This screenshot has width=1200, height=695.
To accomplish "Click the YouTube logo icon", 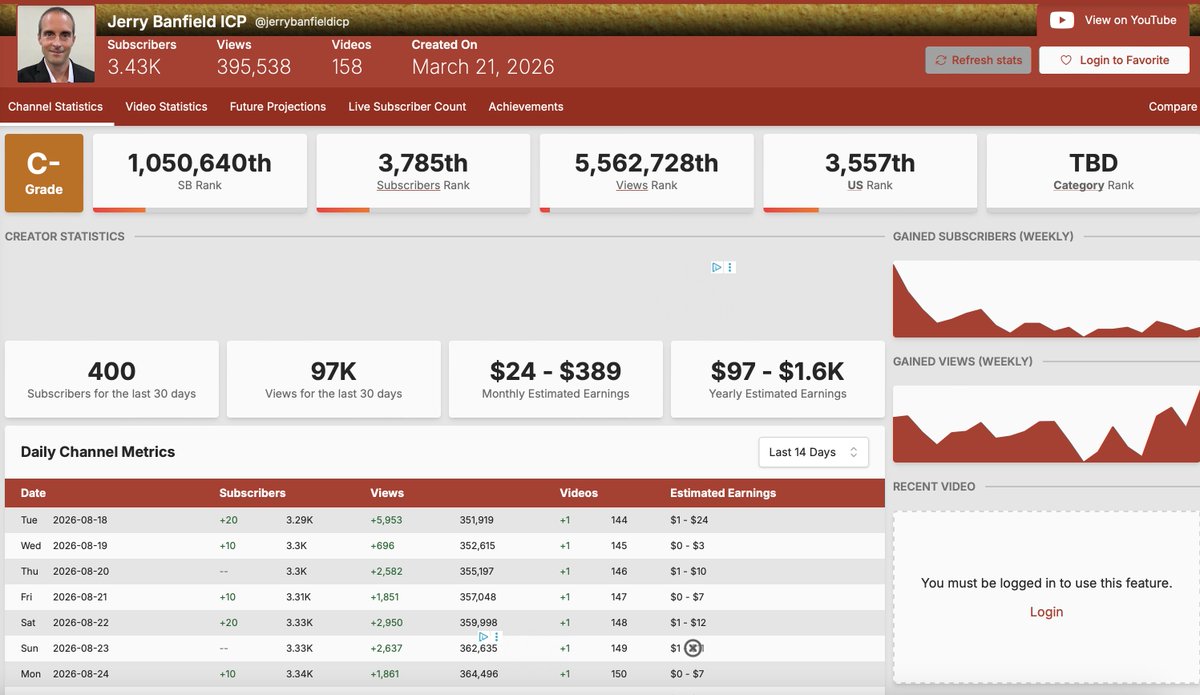I will [1062, 20].
